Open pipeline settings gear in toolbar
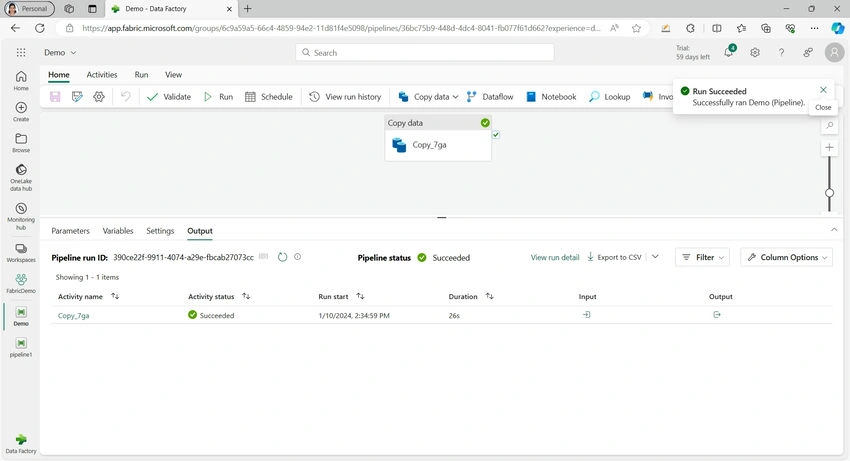The width and height of the screenshot is (850, 461). pyautogui.click(x=99, y=97)
